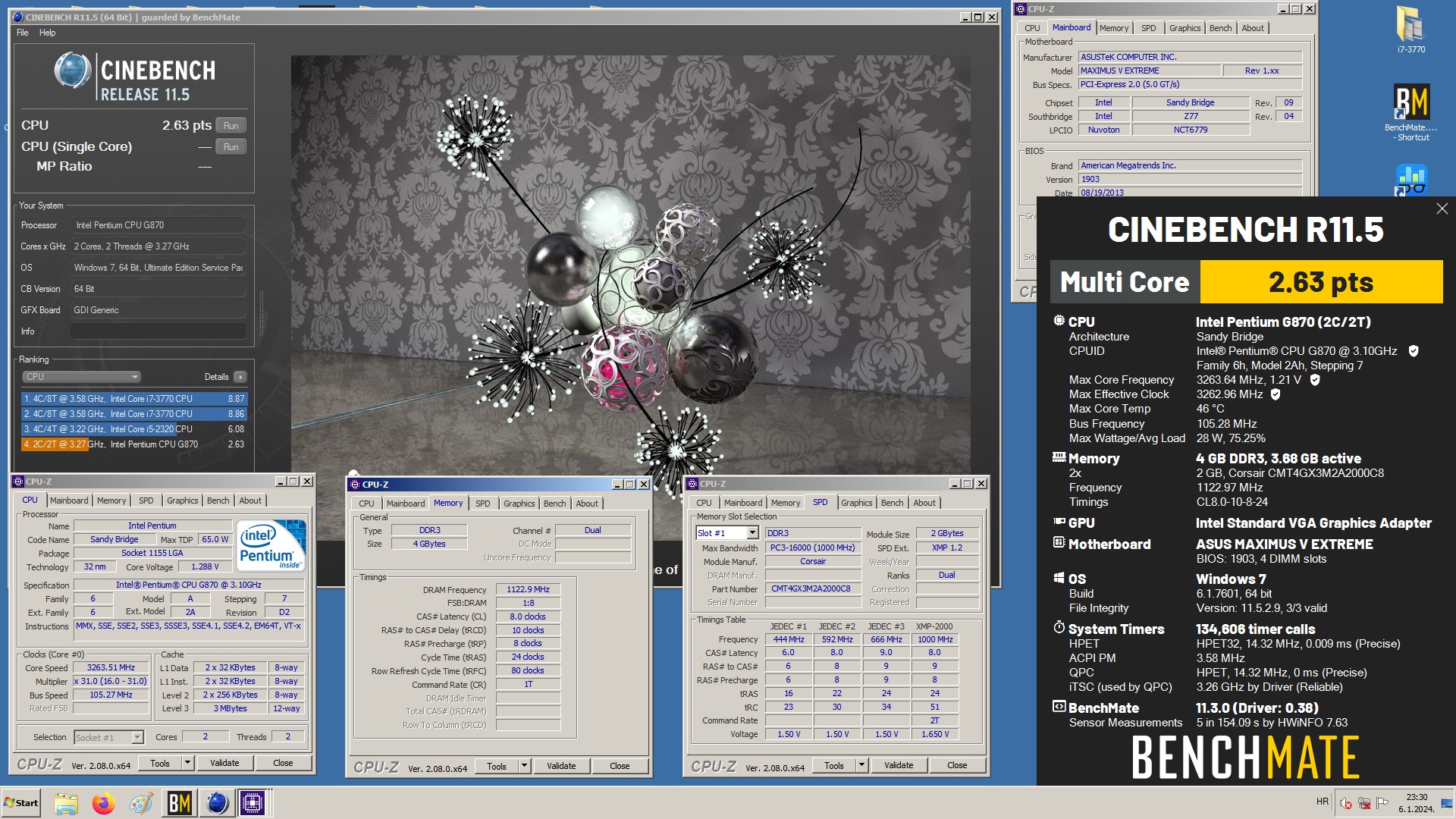Click Show Desktop at taskbar far right
Viewport: 1456px width, 819px height.
point(1447,803)
